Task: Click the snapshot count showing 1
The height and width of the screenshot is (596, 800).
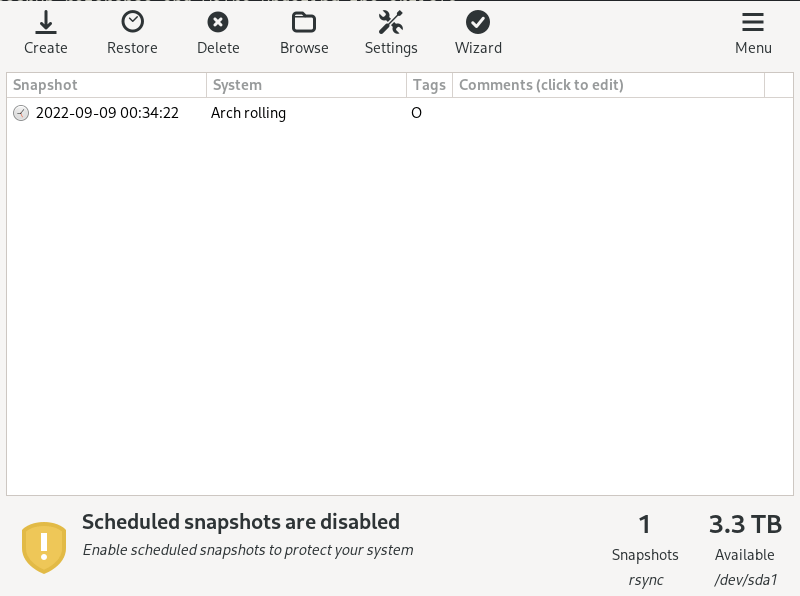Action: [645, 524]
